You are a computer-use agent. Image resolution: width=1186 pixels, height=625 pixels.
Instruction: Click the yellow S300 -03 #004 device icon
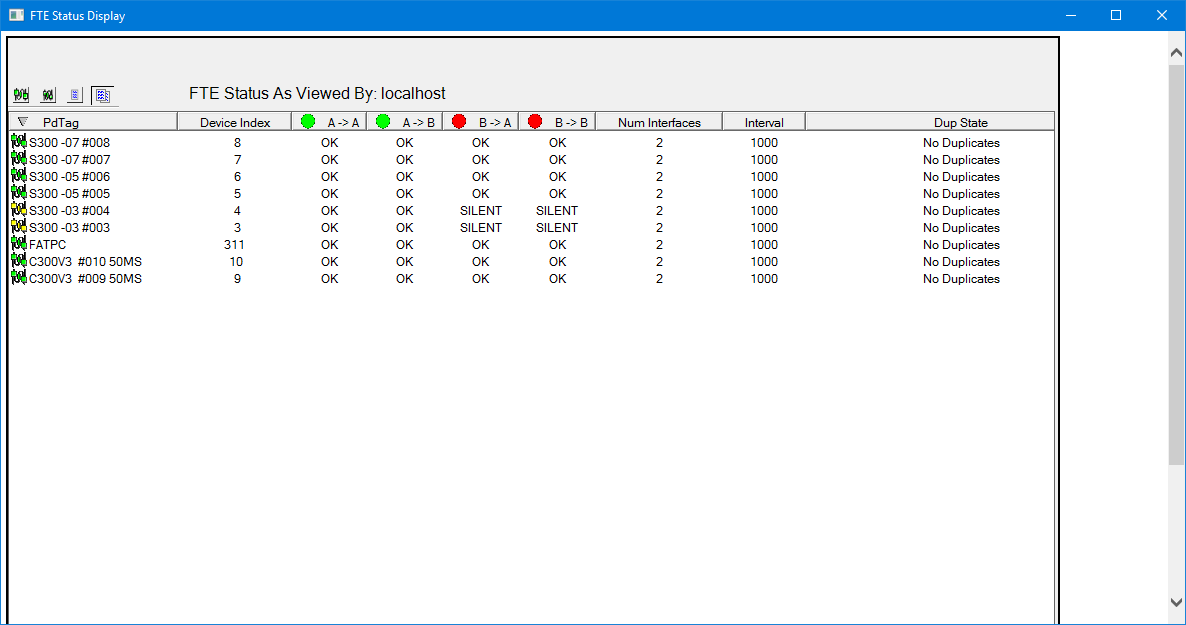pos(18,210)
